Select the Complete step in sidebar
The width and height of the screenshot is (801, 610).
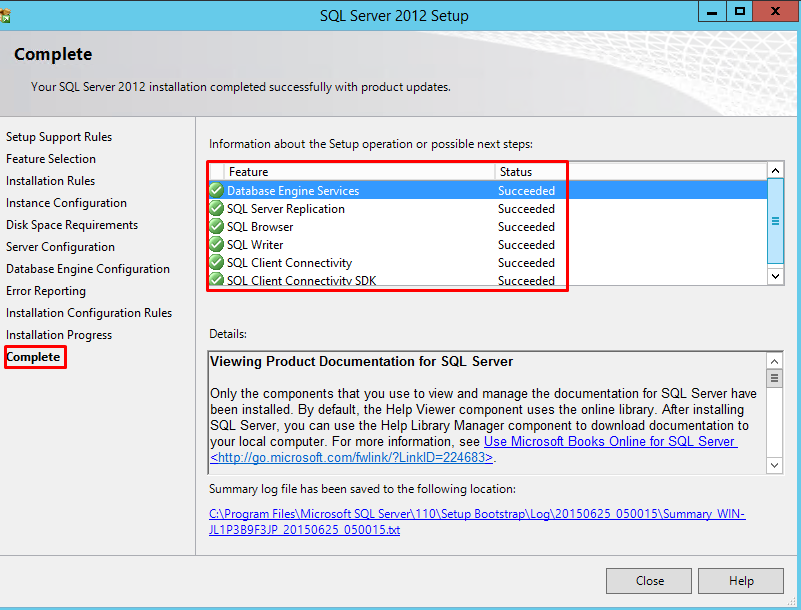pos(33,357)
